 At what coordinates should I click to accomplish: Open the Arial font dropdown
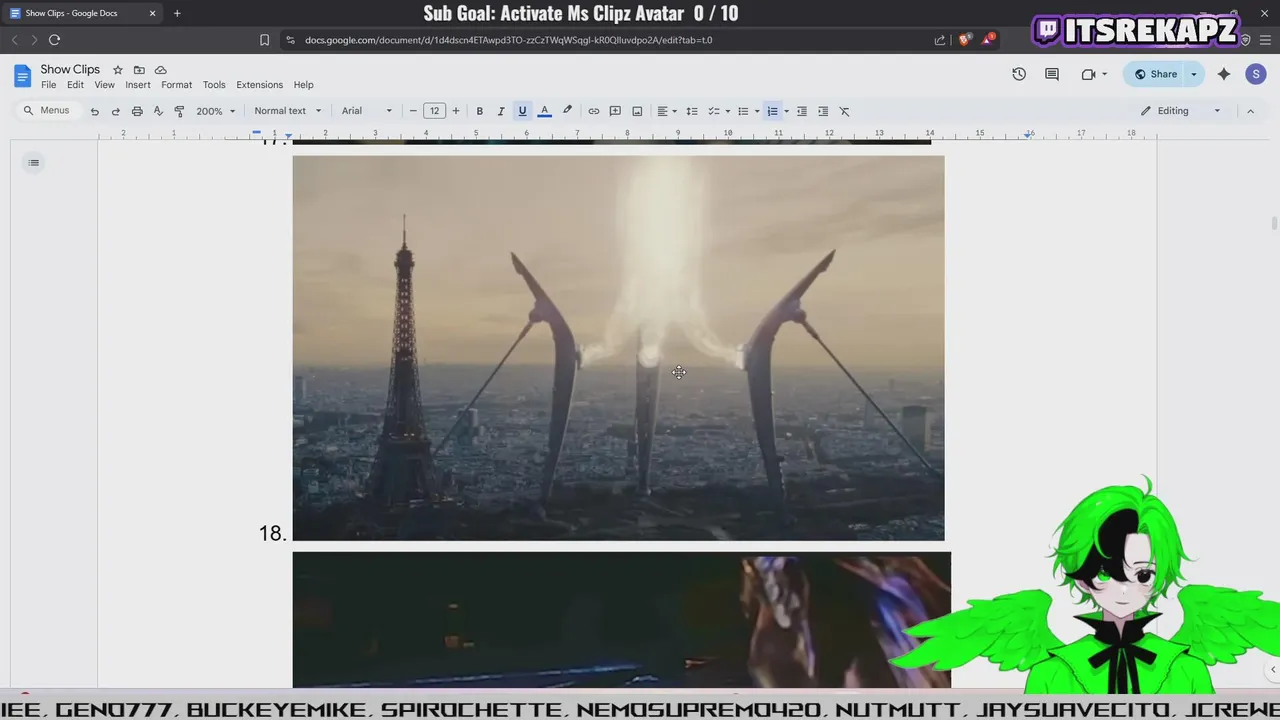pyautogui.click(x=367, y=111)
